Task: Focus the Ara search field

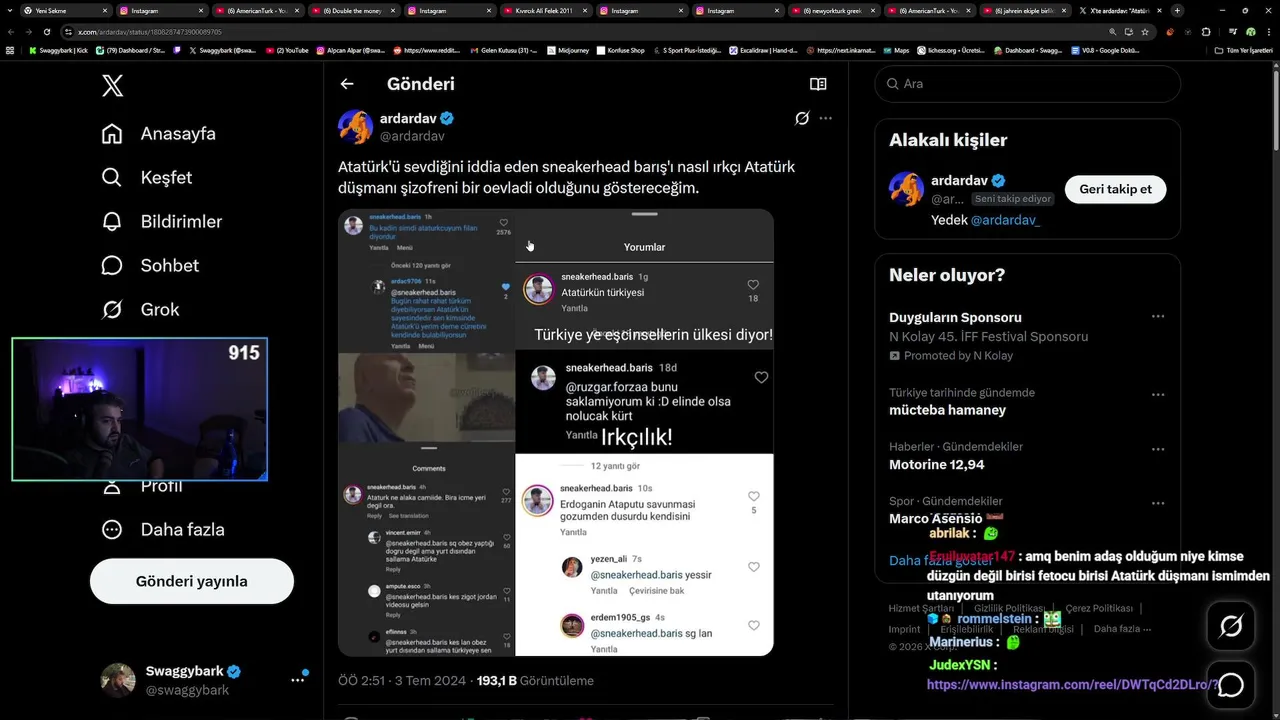Action: [1028, 84]
